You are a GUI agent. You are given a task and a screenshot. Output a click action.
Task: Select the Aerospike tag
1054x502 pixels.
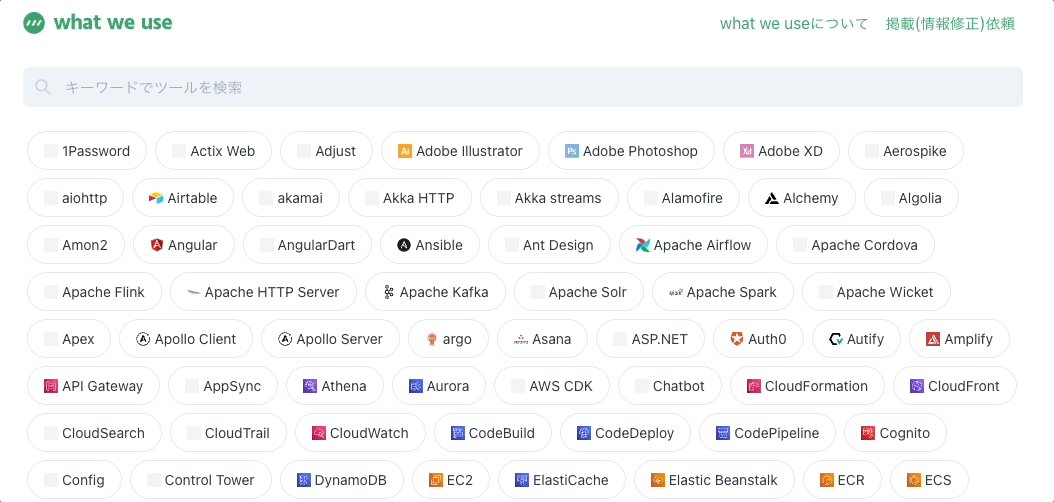[906, 151]
